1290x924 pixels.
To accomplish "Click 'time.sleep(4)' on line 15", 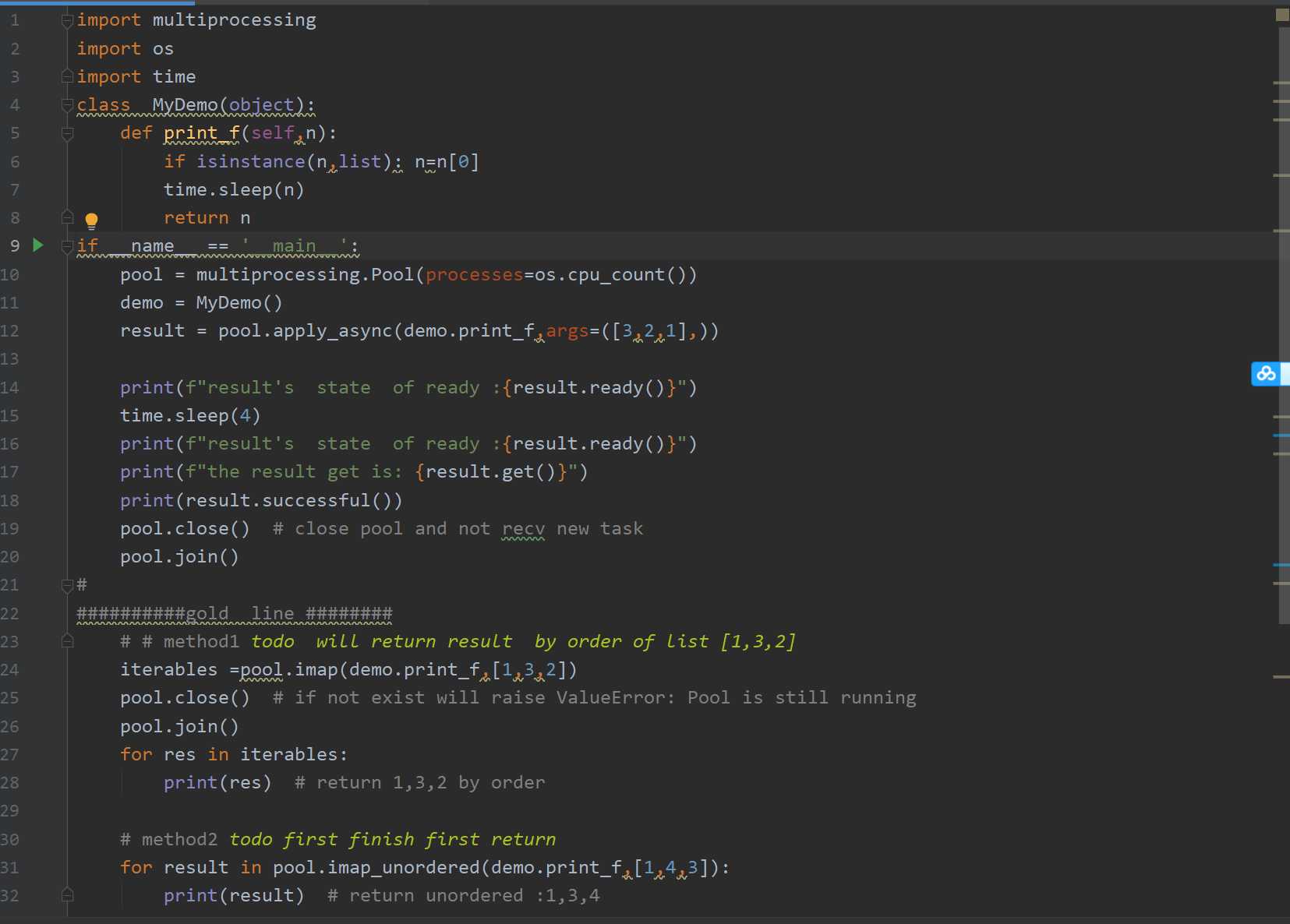I will click(x=190, y=416).
